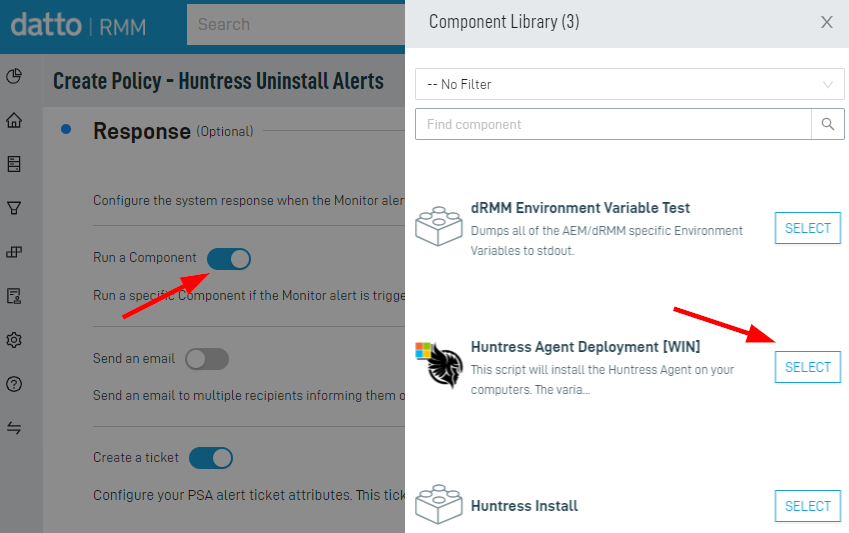
Task: Click the dRMM Environment Variable Test title
Action: [580, 208]
